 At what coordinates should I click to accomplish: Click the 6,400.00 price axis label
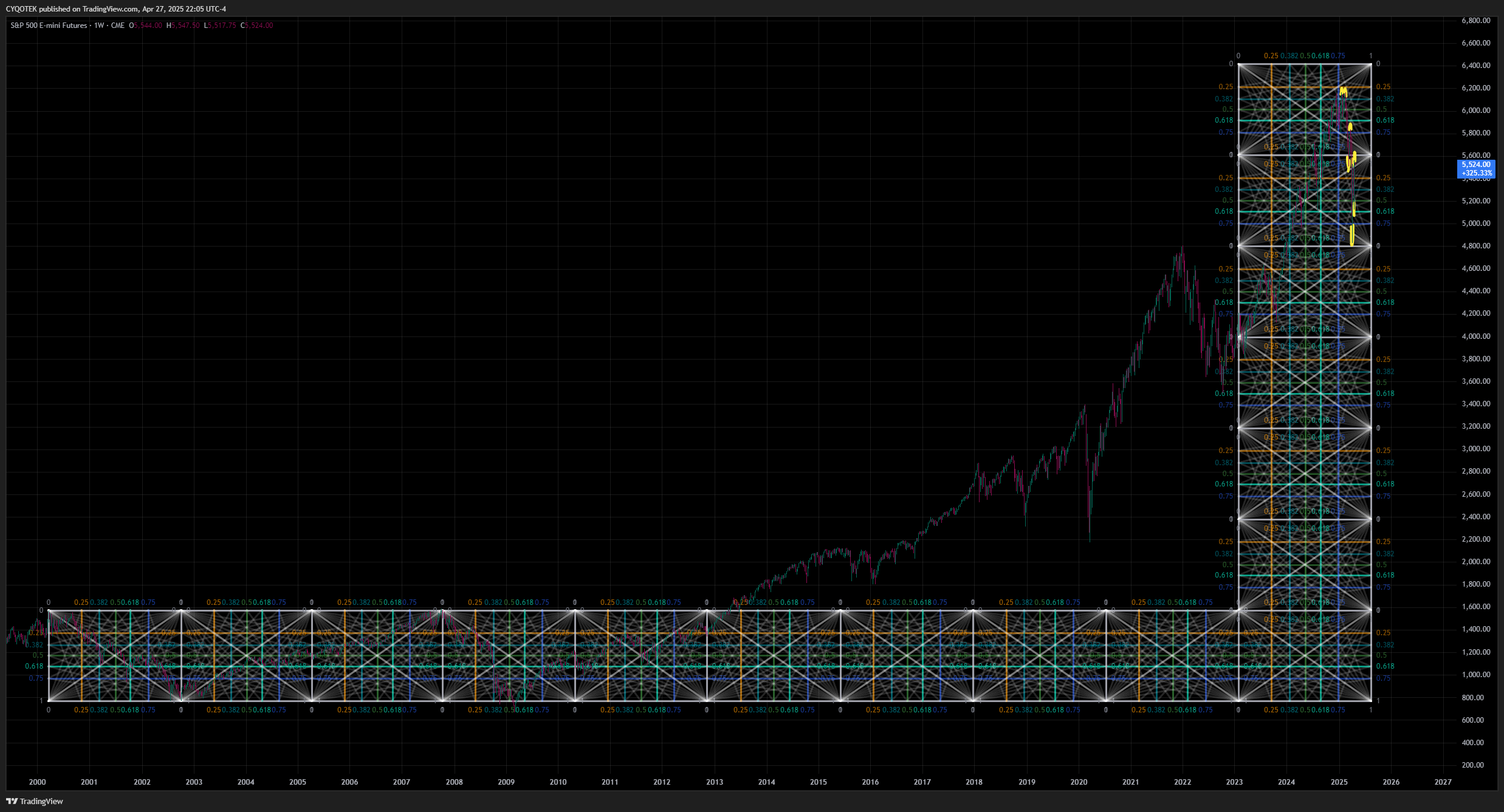click(x=1476, y=66)
